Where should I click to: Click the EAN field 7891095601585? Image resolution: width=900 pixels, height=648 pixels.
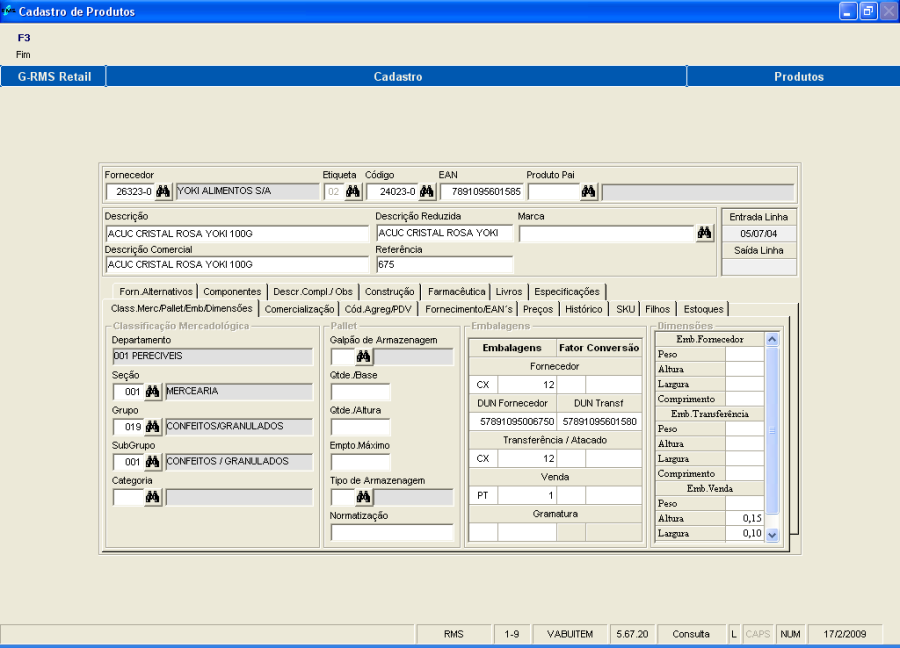click(482, 192)
